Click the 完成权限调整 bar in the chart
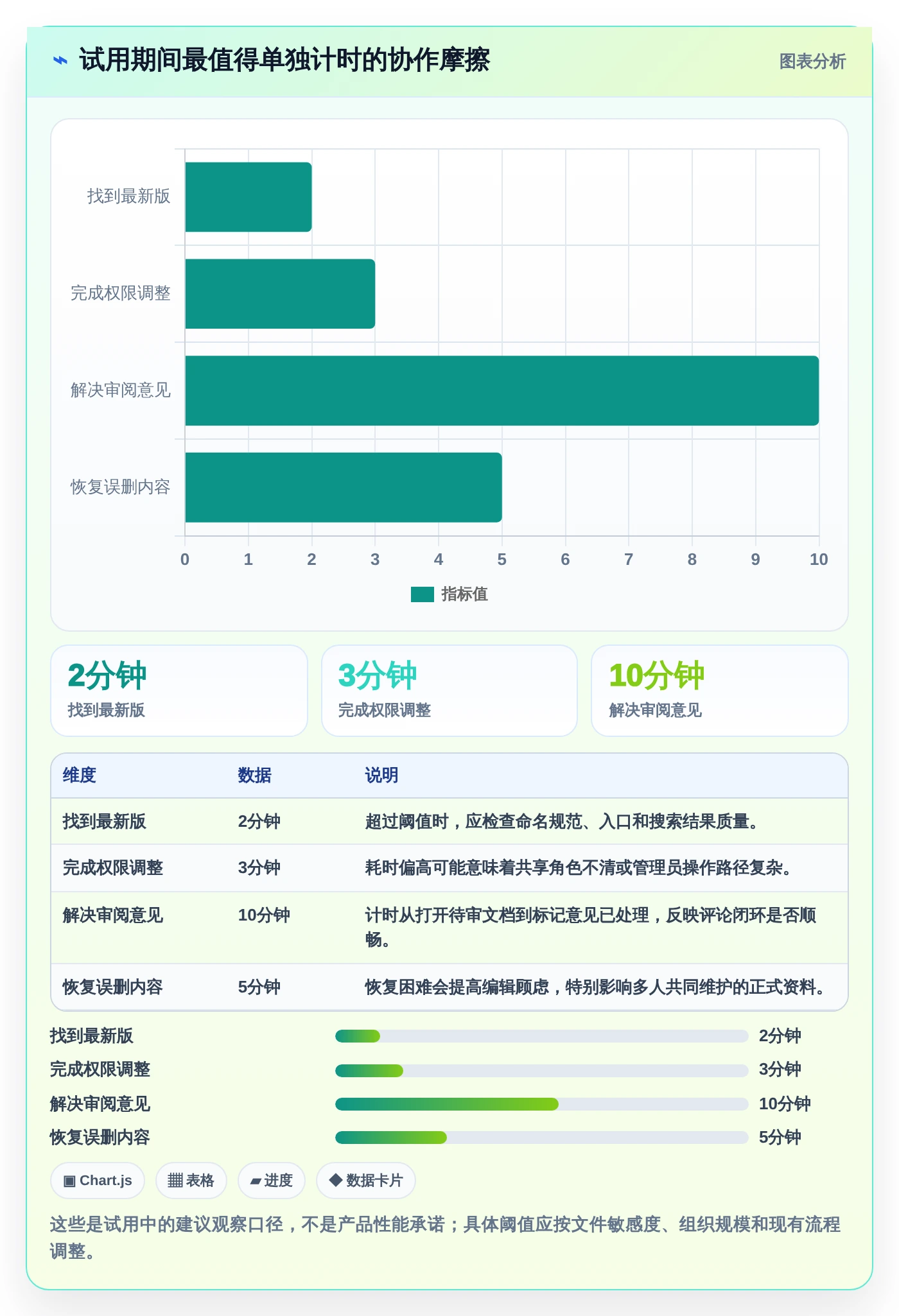Viewport: 899px width, 1316px height. click(x=280, y=294)
